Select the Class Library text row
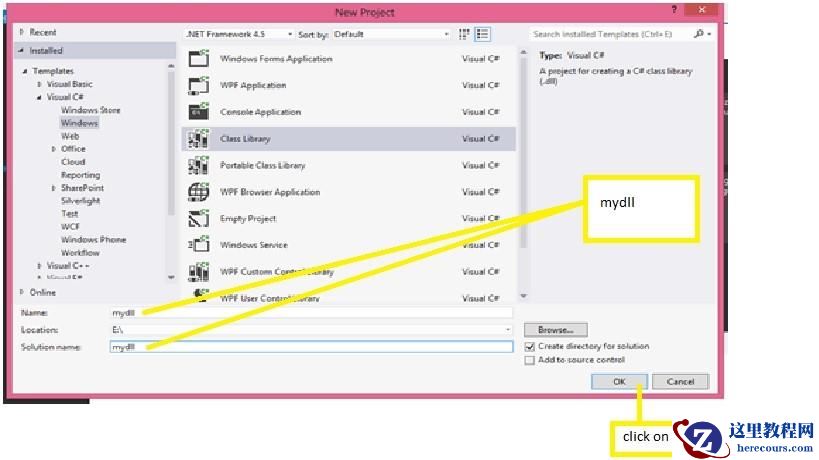The height and width of the screenshot is (460, 819). (349, 139)
